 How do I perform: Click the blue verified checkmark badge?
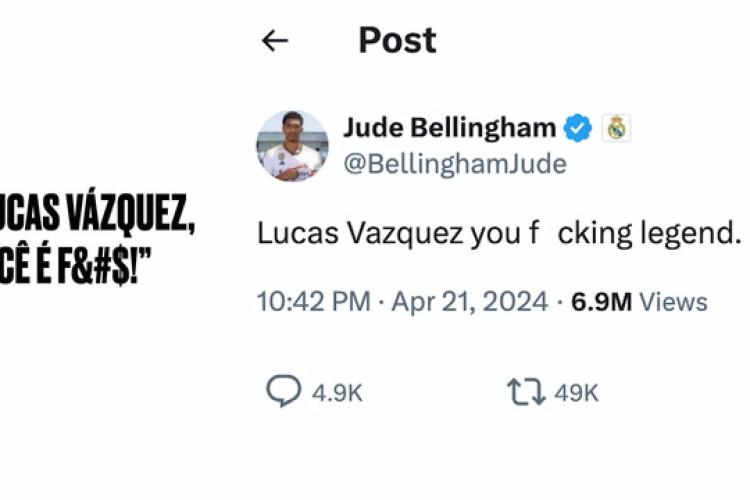pyautogui.click(x=578, y=128)
